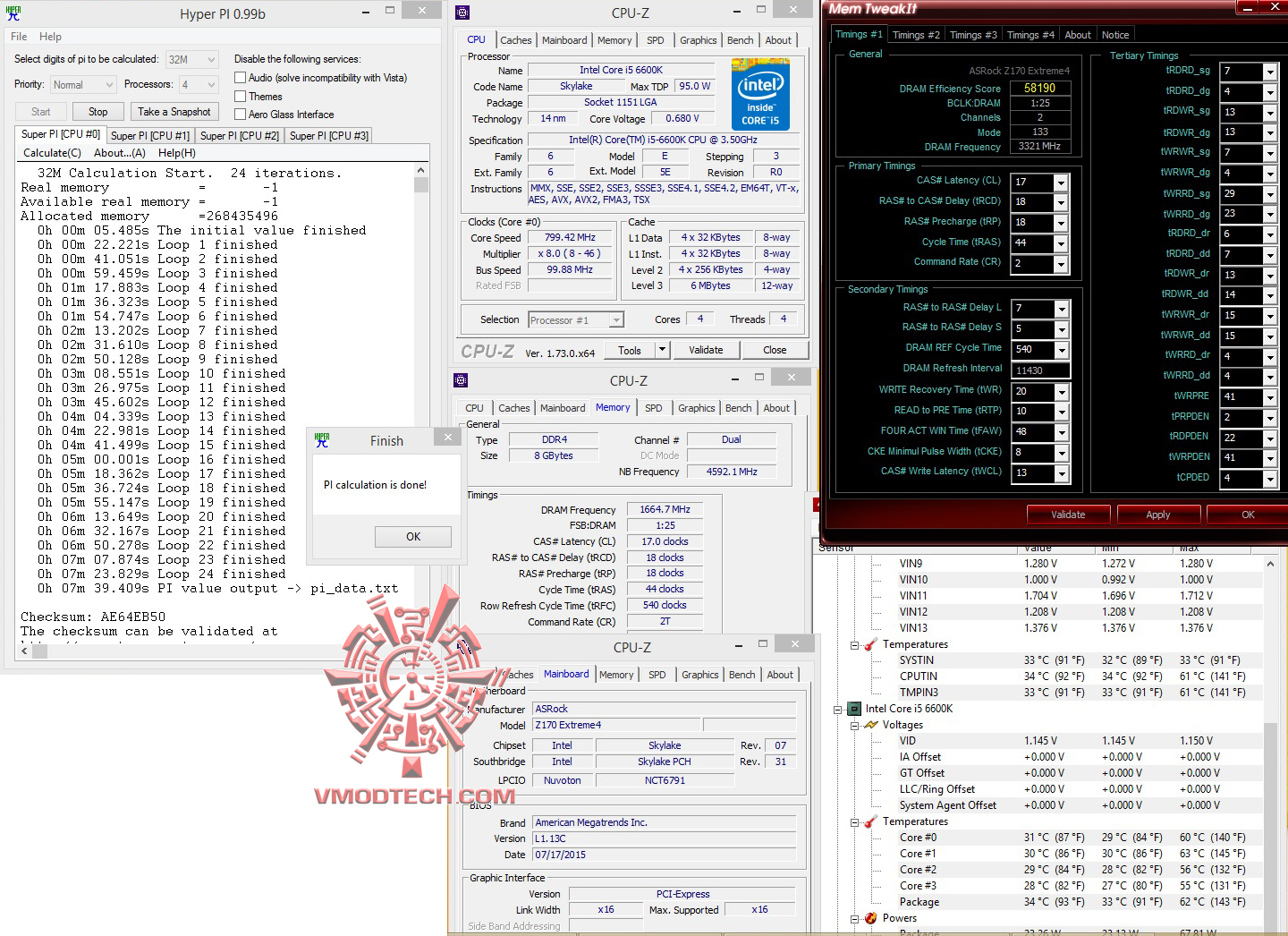Click the Validate button in CPU-Z
The height and width of the screenshot is (936, 1288).
tap(706, 350)
